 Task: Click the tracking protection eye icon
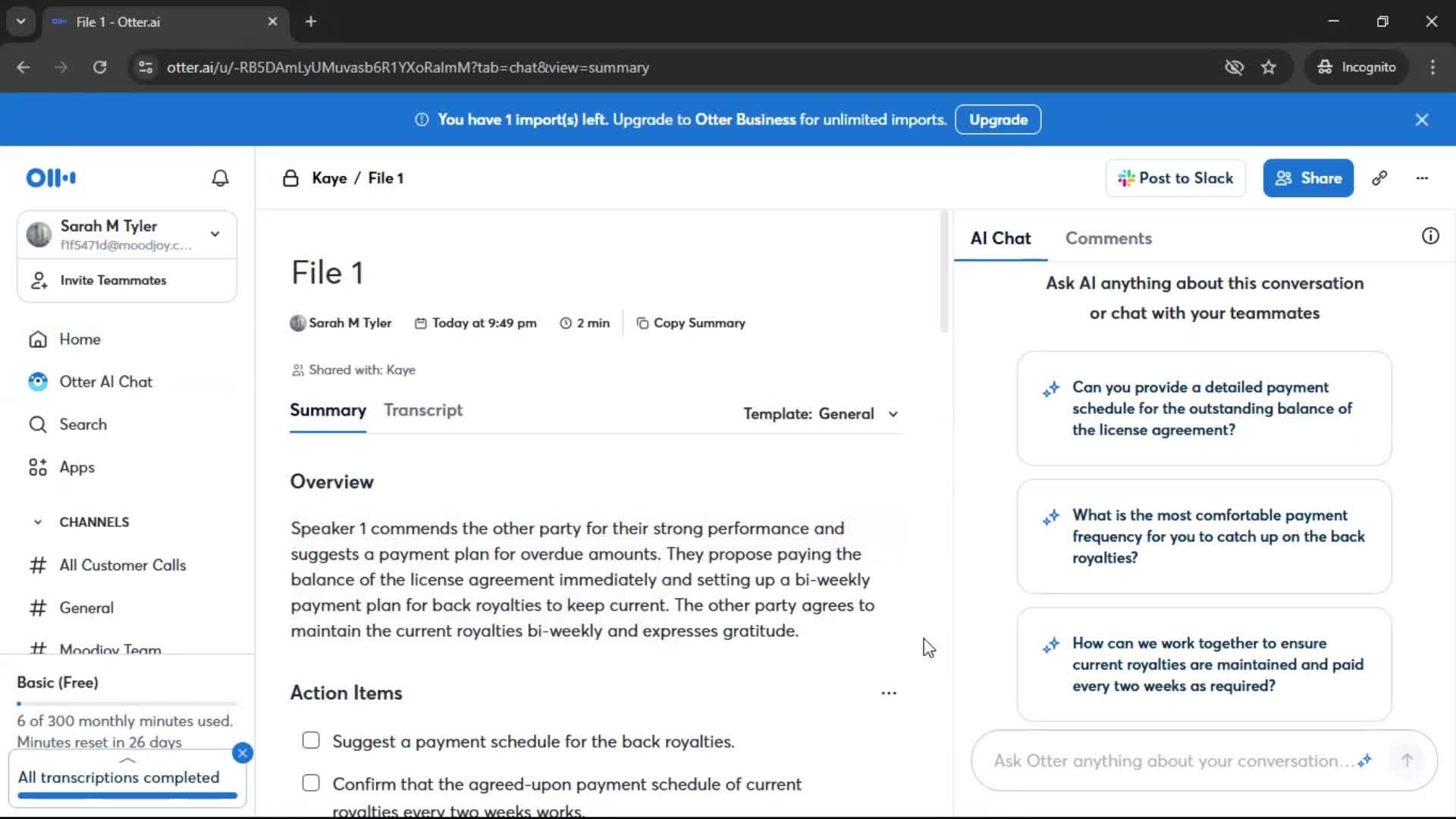tap(1234, 67)
